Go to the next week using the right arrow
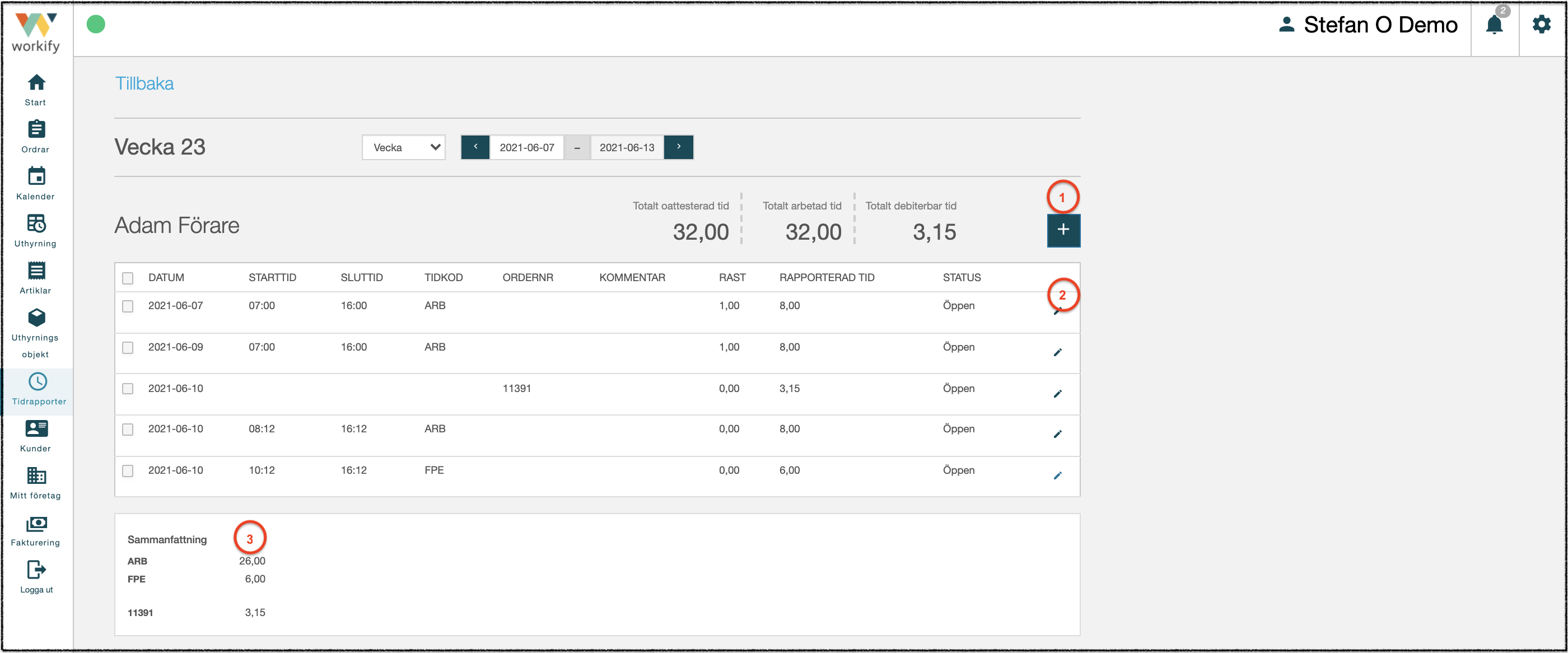This screenshot has height=653, width=1568. [679, 147]
